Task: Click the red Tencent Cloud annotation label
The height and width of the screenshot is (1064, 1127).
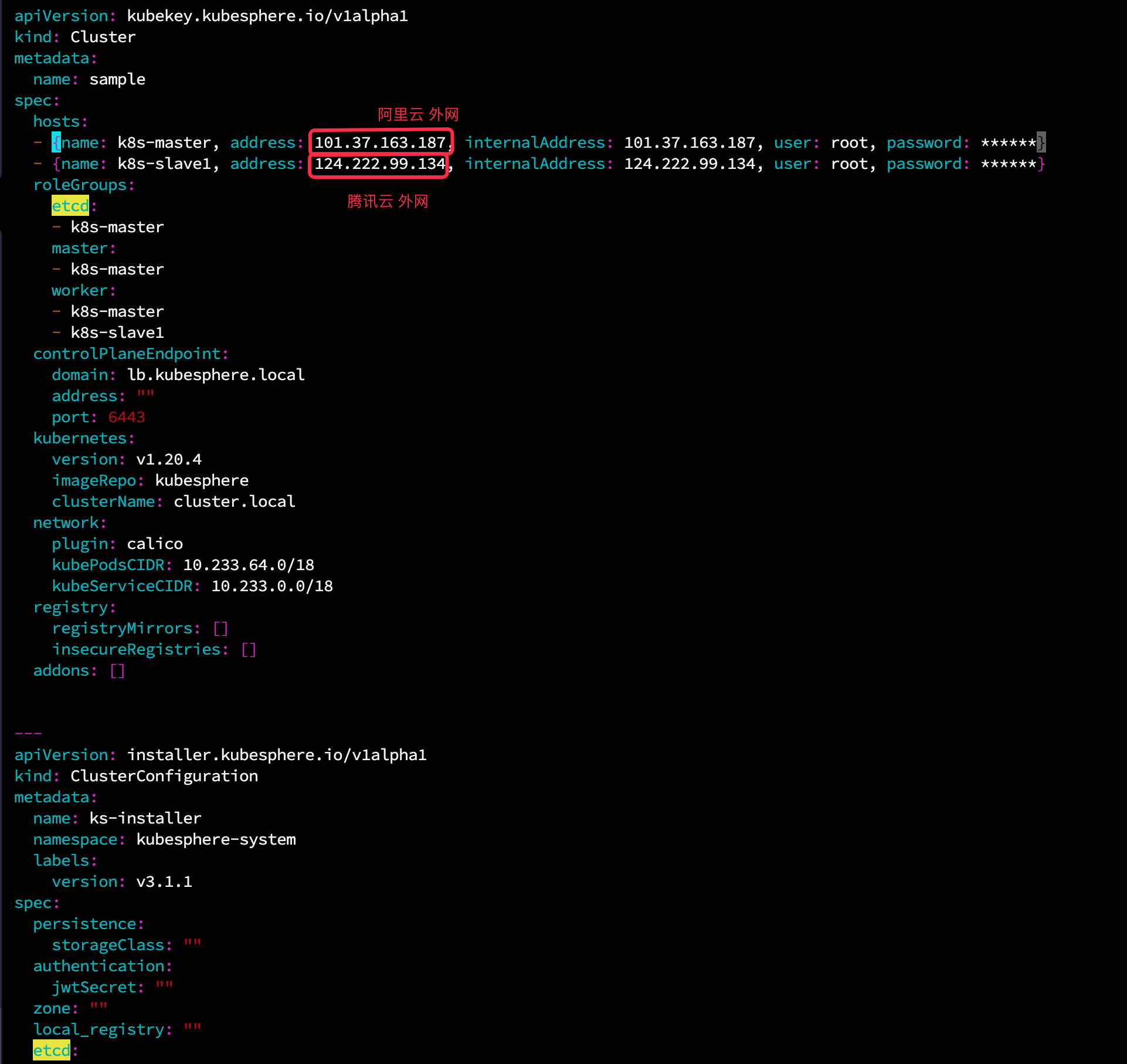Action: [x=388, y=201]
